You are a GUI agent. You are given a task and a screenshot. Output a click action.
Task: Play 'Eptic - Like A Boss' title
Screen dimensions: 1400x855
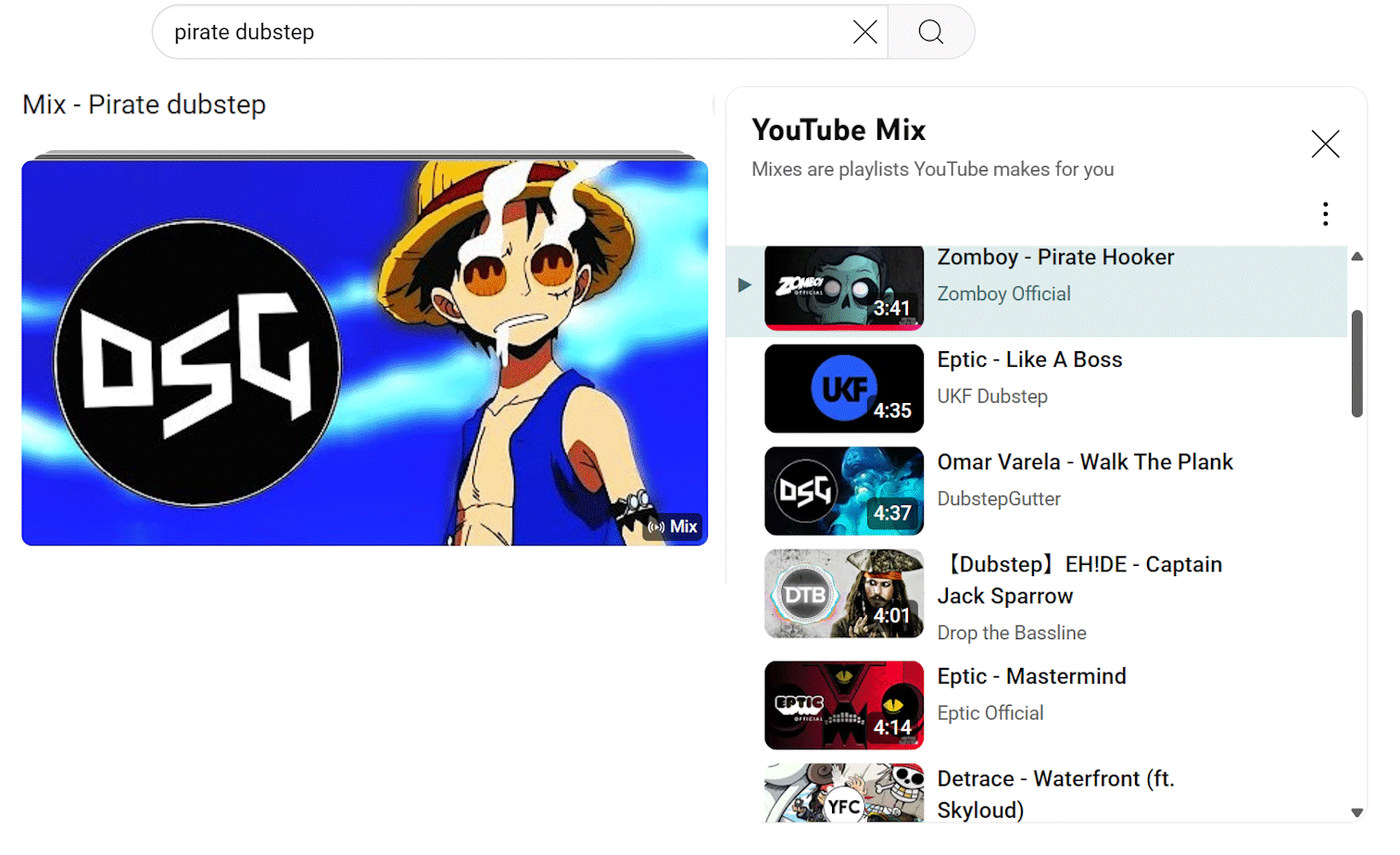(x=1029, y=359)
